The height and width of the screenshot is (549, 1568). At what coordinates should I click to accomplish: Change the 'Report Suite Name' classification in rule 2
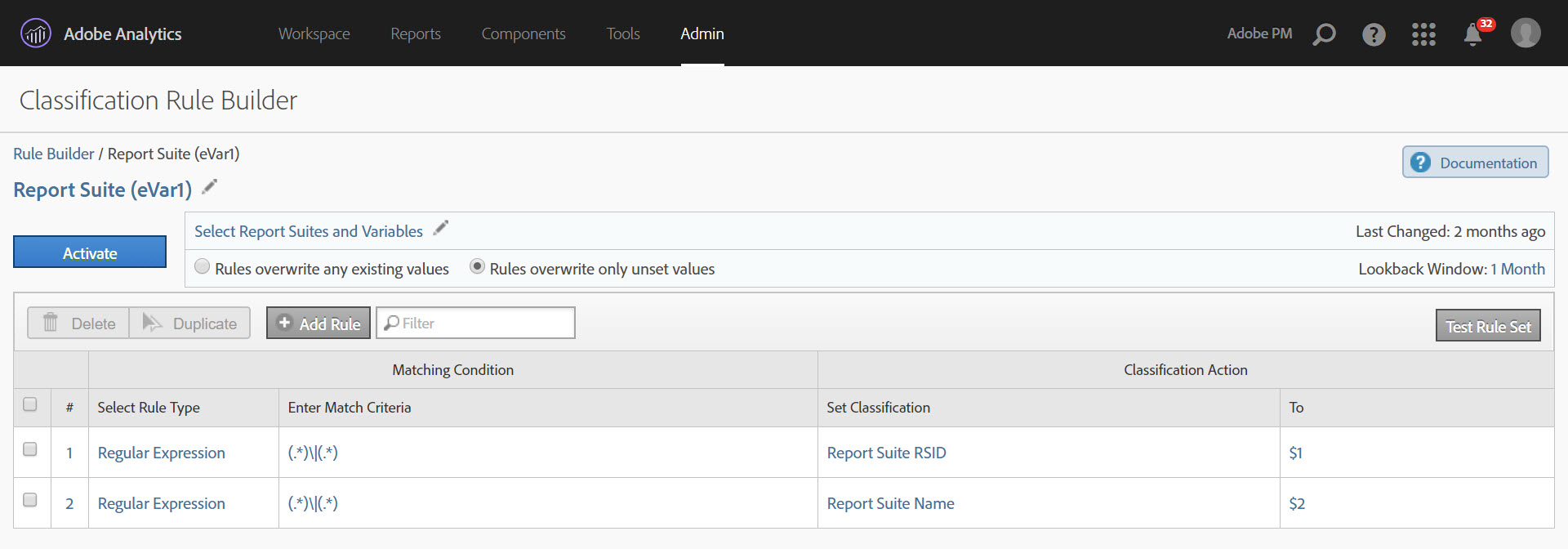pyautogui.click(x=890, y=503)
